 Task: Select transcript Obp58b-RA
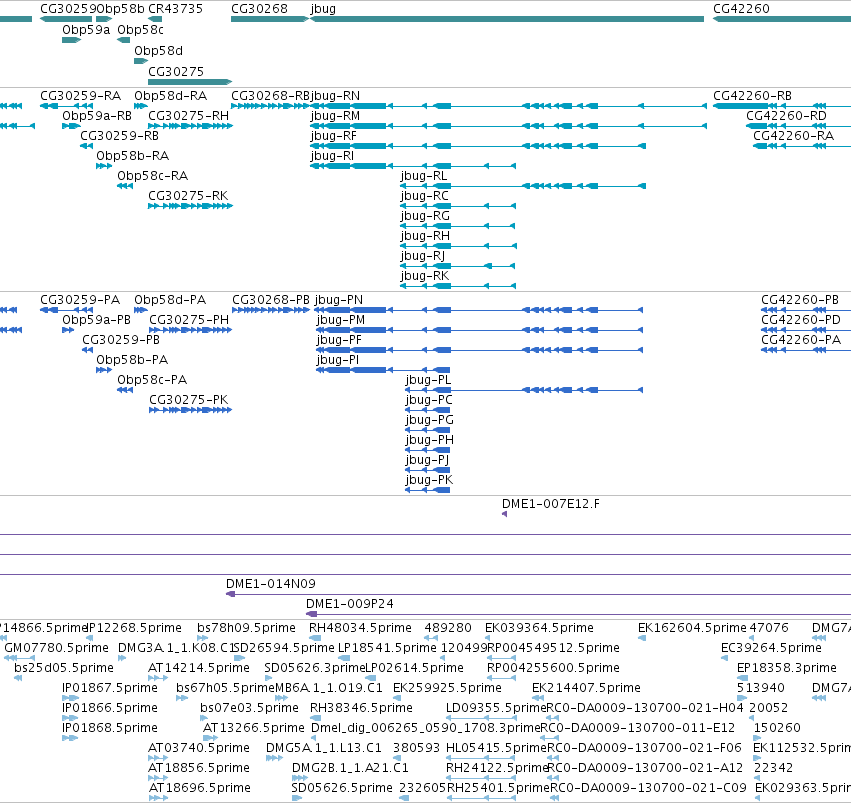pos(132,156)
